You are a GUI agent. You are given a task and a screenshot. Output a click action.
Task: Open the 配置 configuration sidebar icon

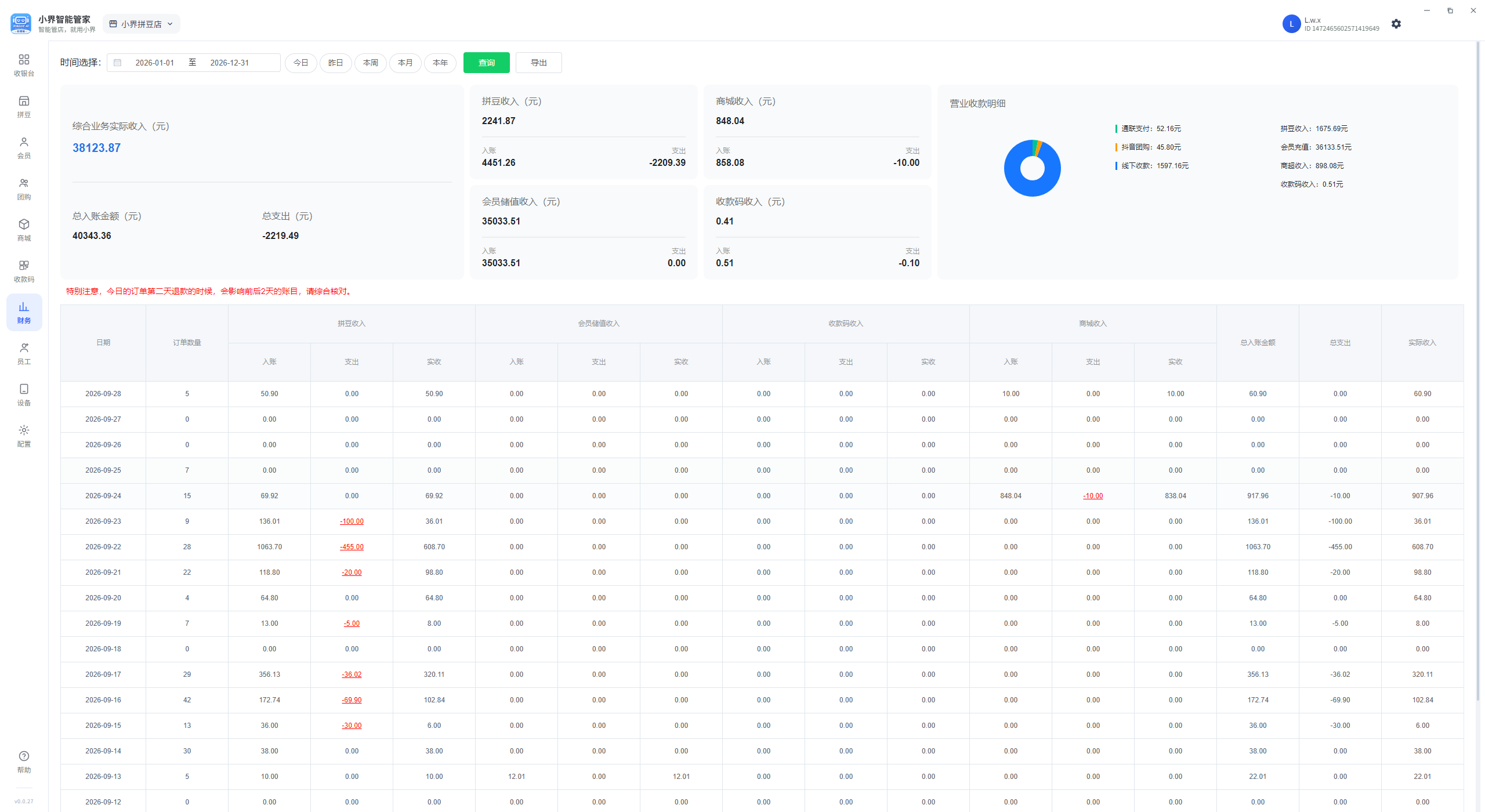click(24, 436)
